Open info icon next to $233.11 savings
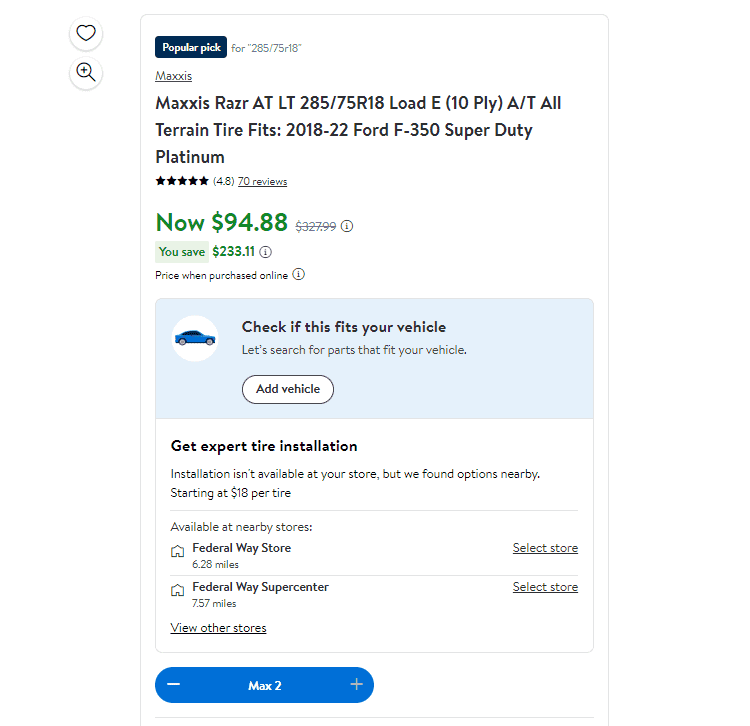750x726 pixels. 265,252
